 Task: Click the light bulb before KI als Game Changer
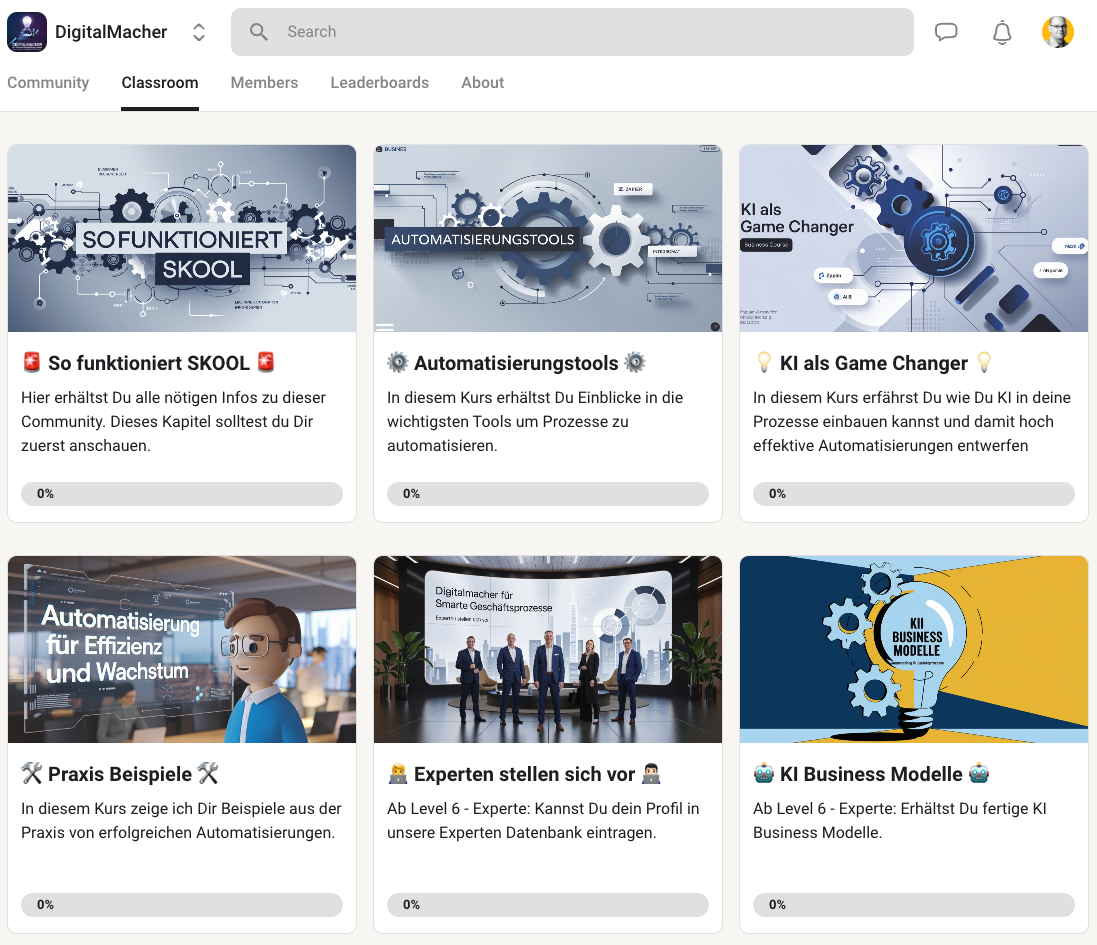[x=764, y=362]
